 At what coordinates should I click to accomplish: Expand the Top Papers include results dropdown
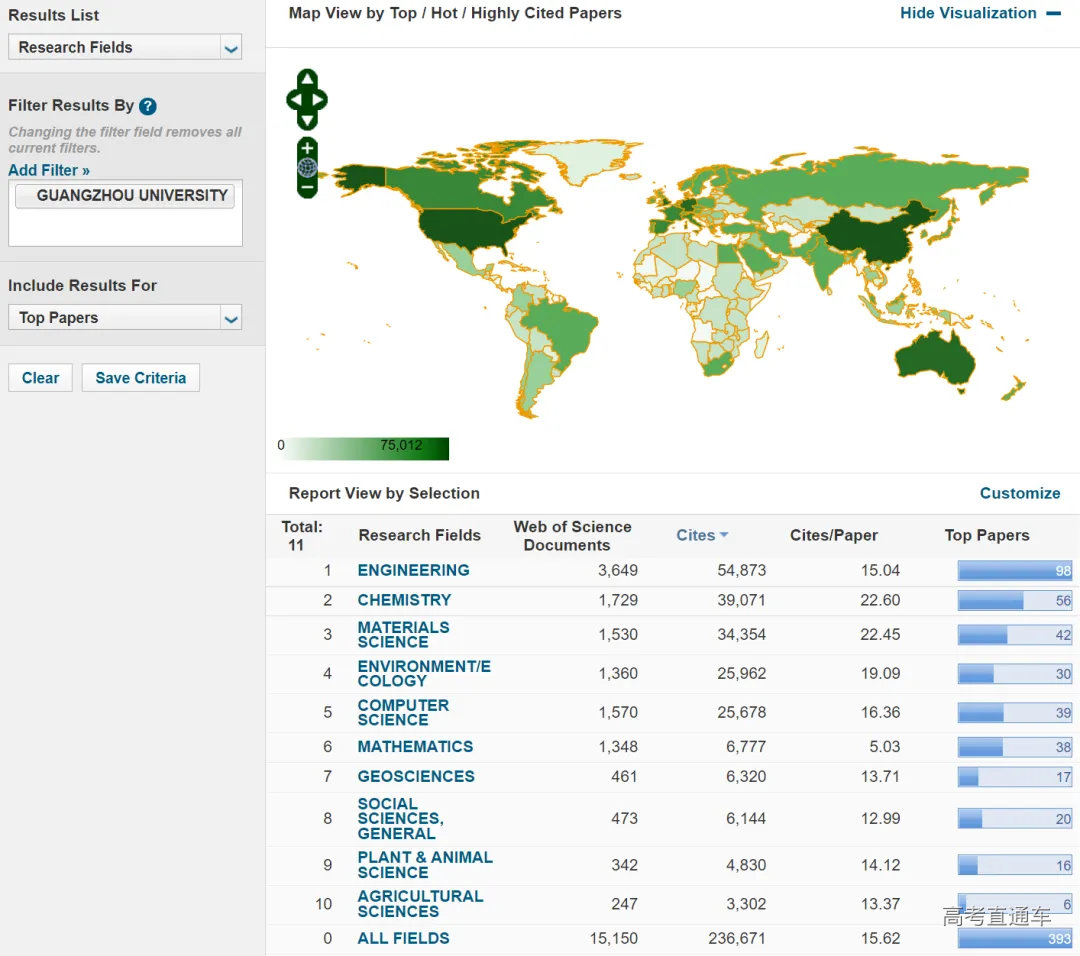pos(125,318)
